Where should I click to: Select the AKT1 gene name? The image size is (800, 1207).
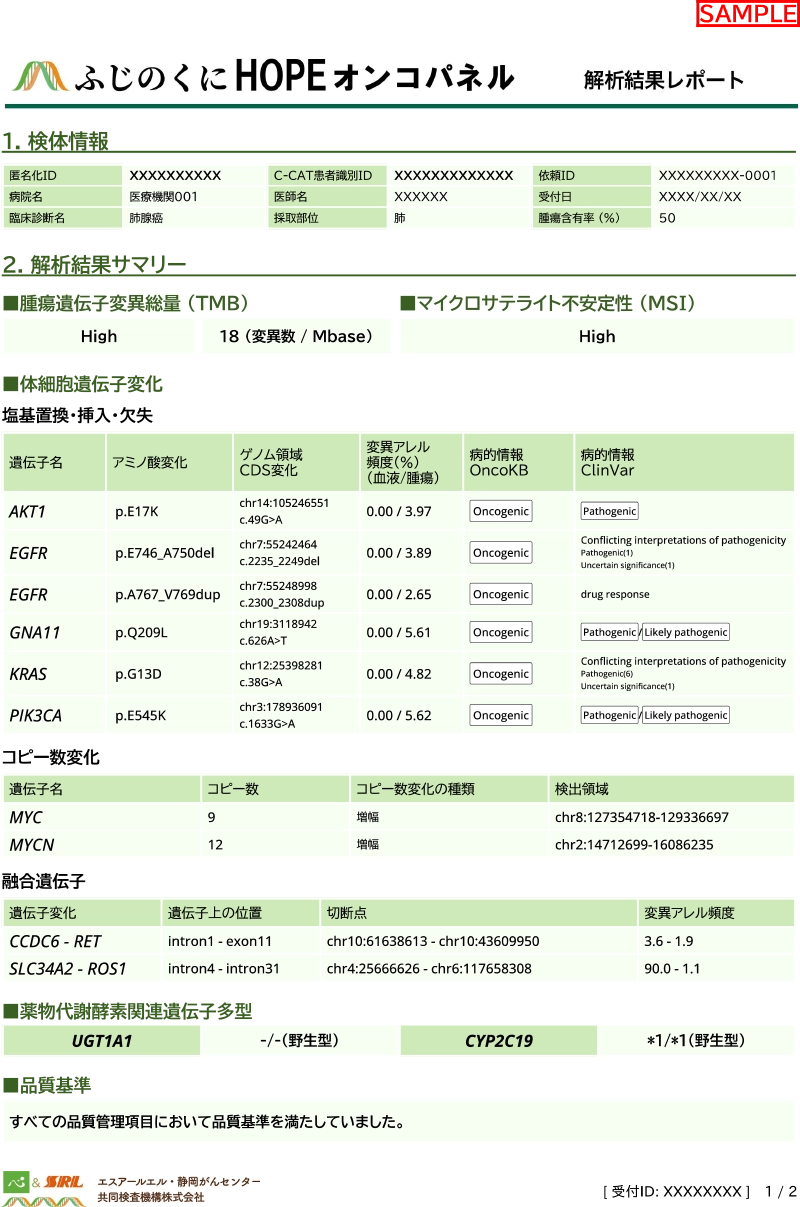click(28, 511)
